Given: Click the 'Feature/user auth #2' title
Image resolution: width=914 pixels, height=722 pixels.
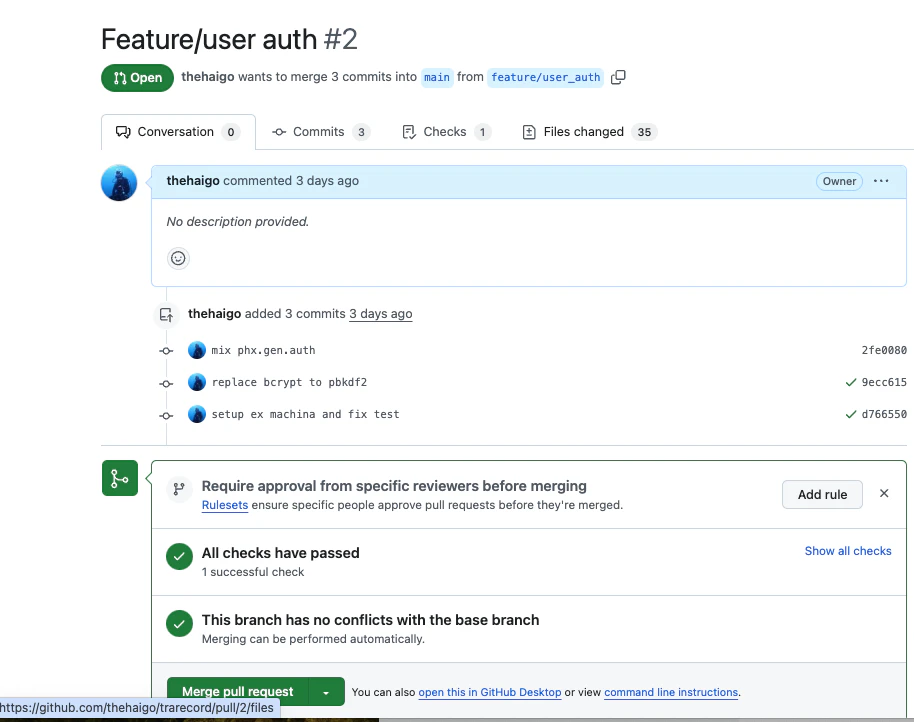Looking at the screenshot, I should [229, 40].
